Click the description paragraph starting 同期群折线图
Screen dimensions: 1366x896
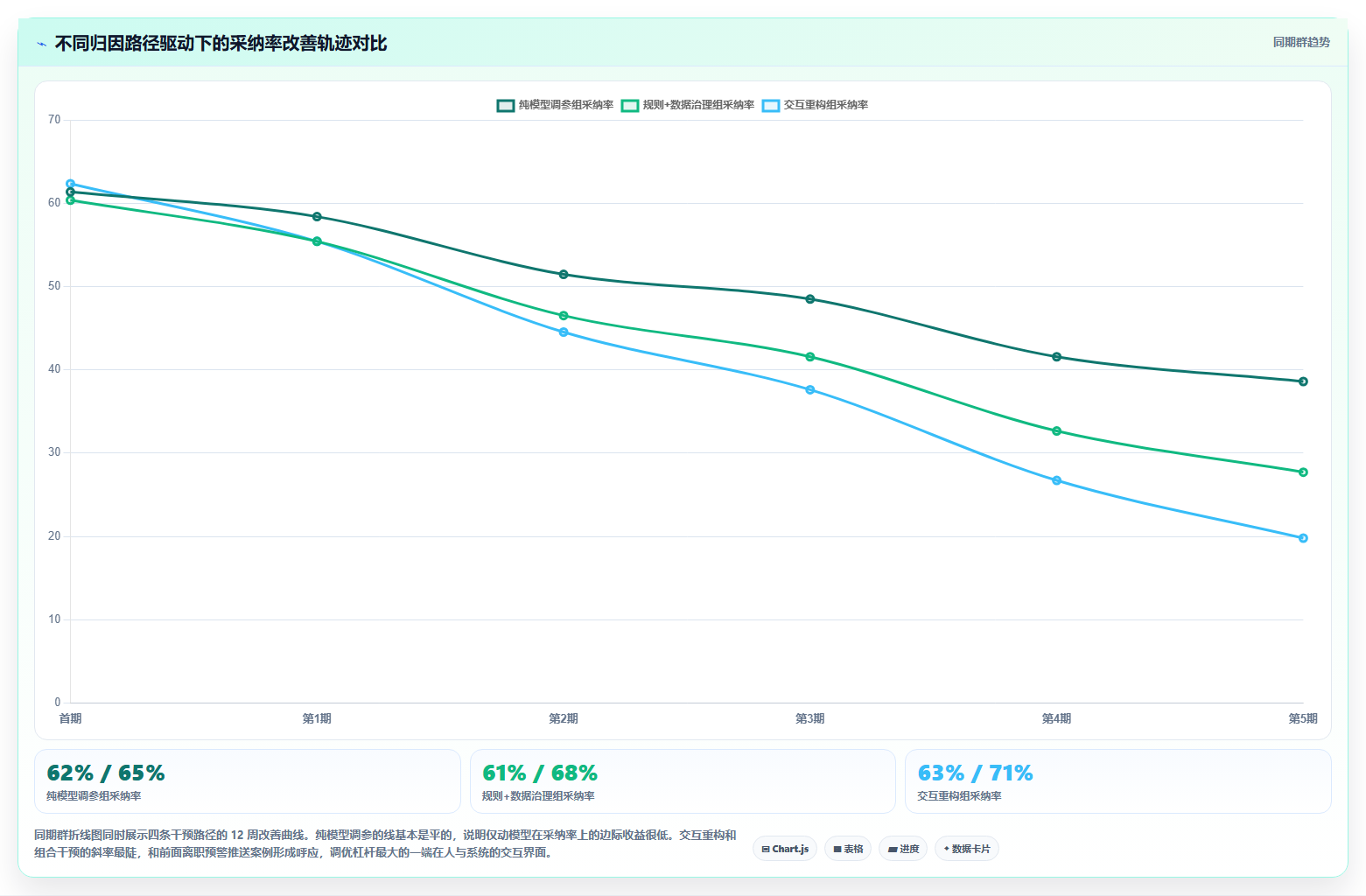pyautogui.click(x=385, y=843)
